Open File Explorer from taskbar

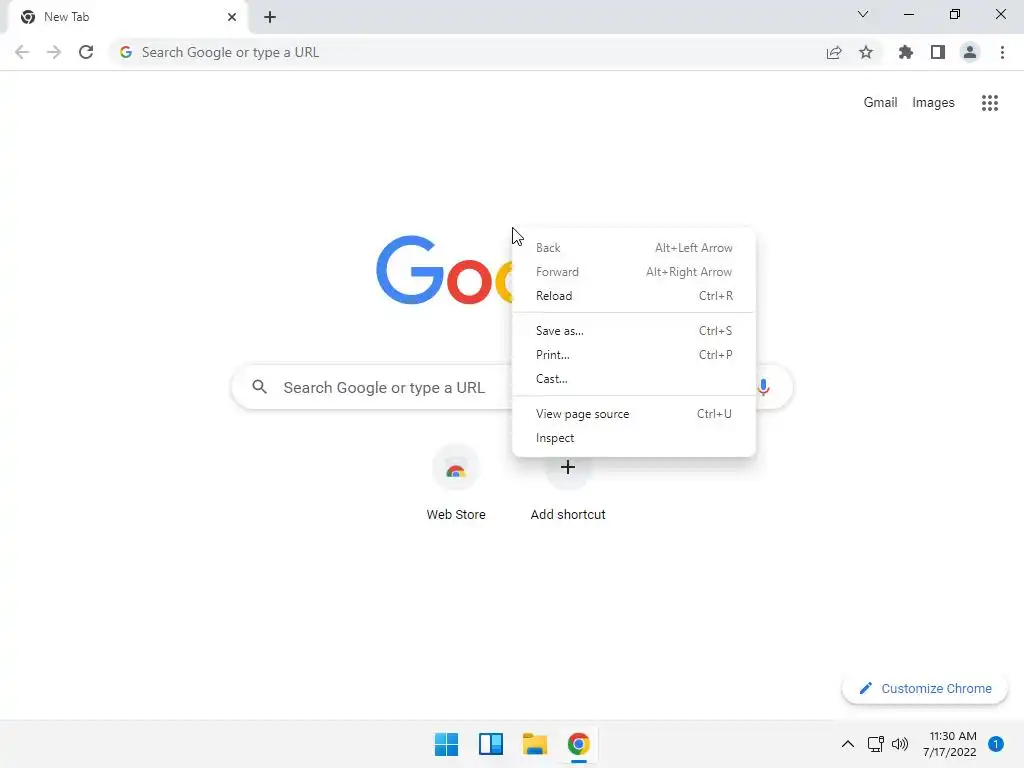coord(535,744)
